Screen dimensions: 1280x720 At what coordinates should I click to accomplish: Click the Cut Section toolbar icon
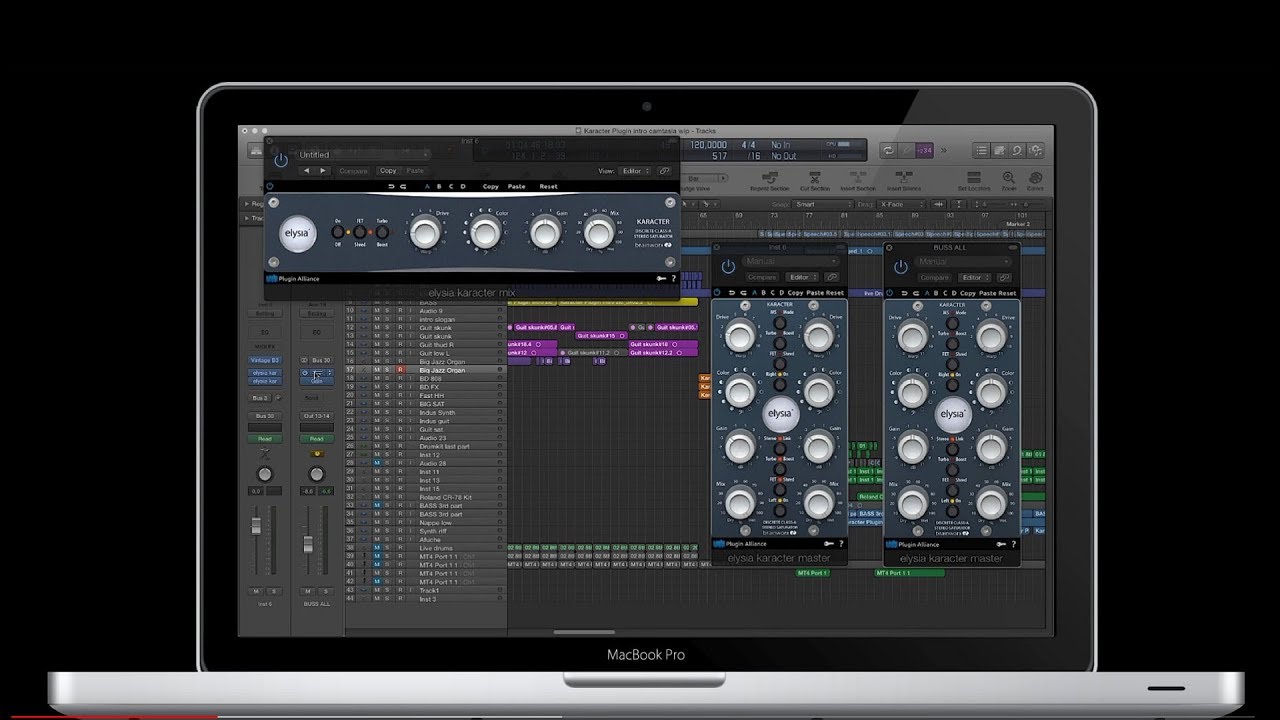coord(814,177)
